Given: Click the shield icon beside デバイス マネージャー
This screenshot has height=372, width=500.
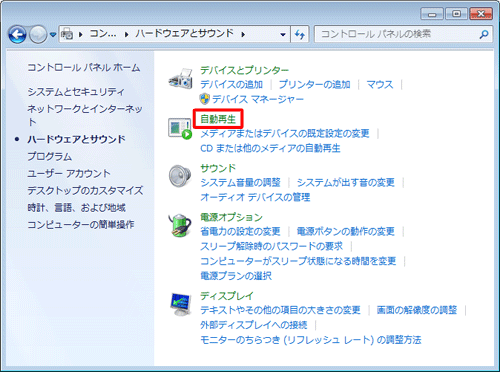Looking at the screenshot, I should click(204, 99).
